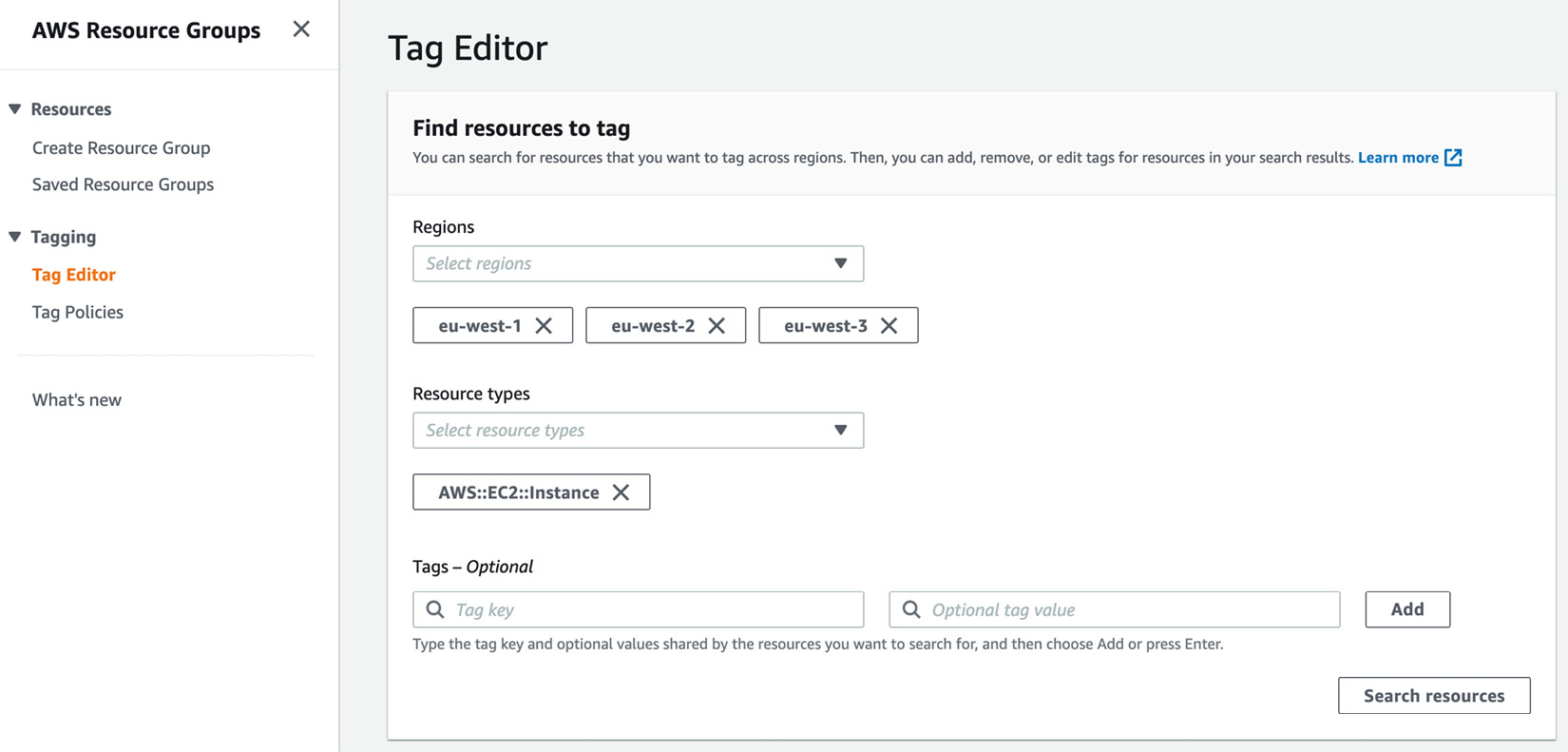Focus the Tag key input field
This screenshot has width=1568, height=752.
tap(639, 609)
